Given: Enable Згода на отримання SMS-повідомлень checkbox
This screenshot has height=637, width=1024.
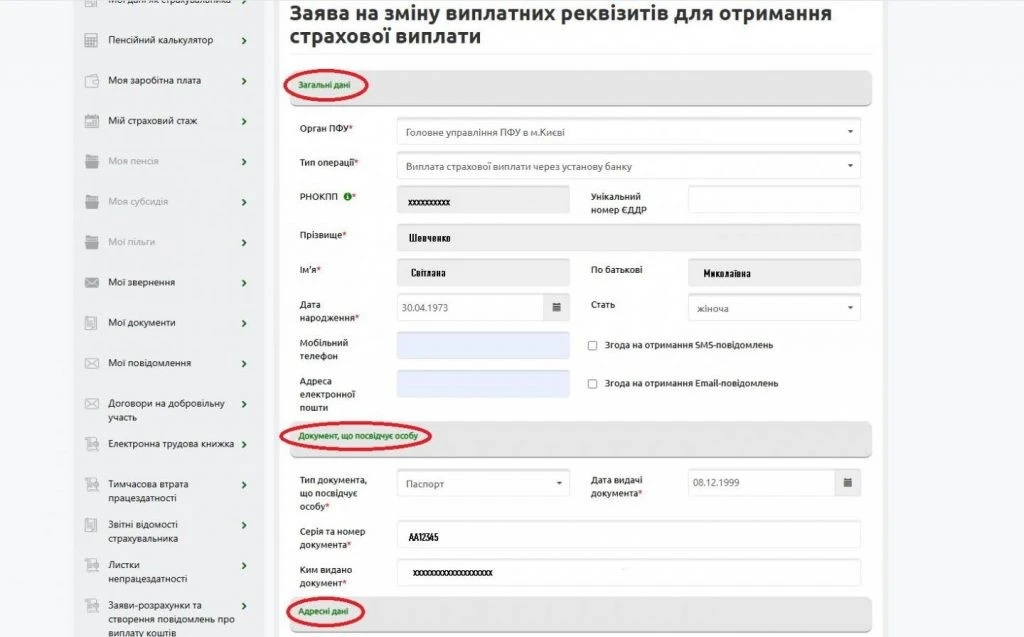Looking at the screenshot, I should [x=593, y=346].
